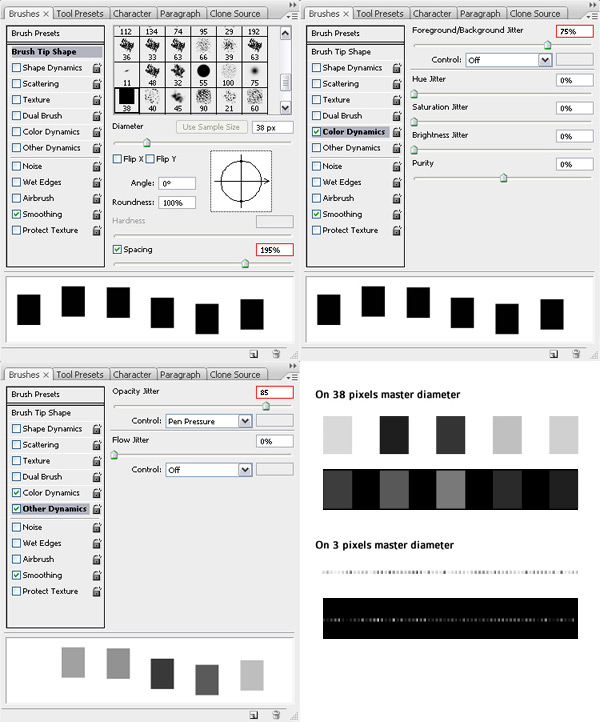
Task: Click Brush Presets in the Other Dynamics panel
Action: pos(55,395)
